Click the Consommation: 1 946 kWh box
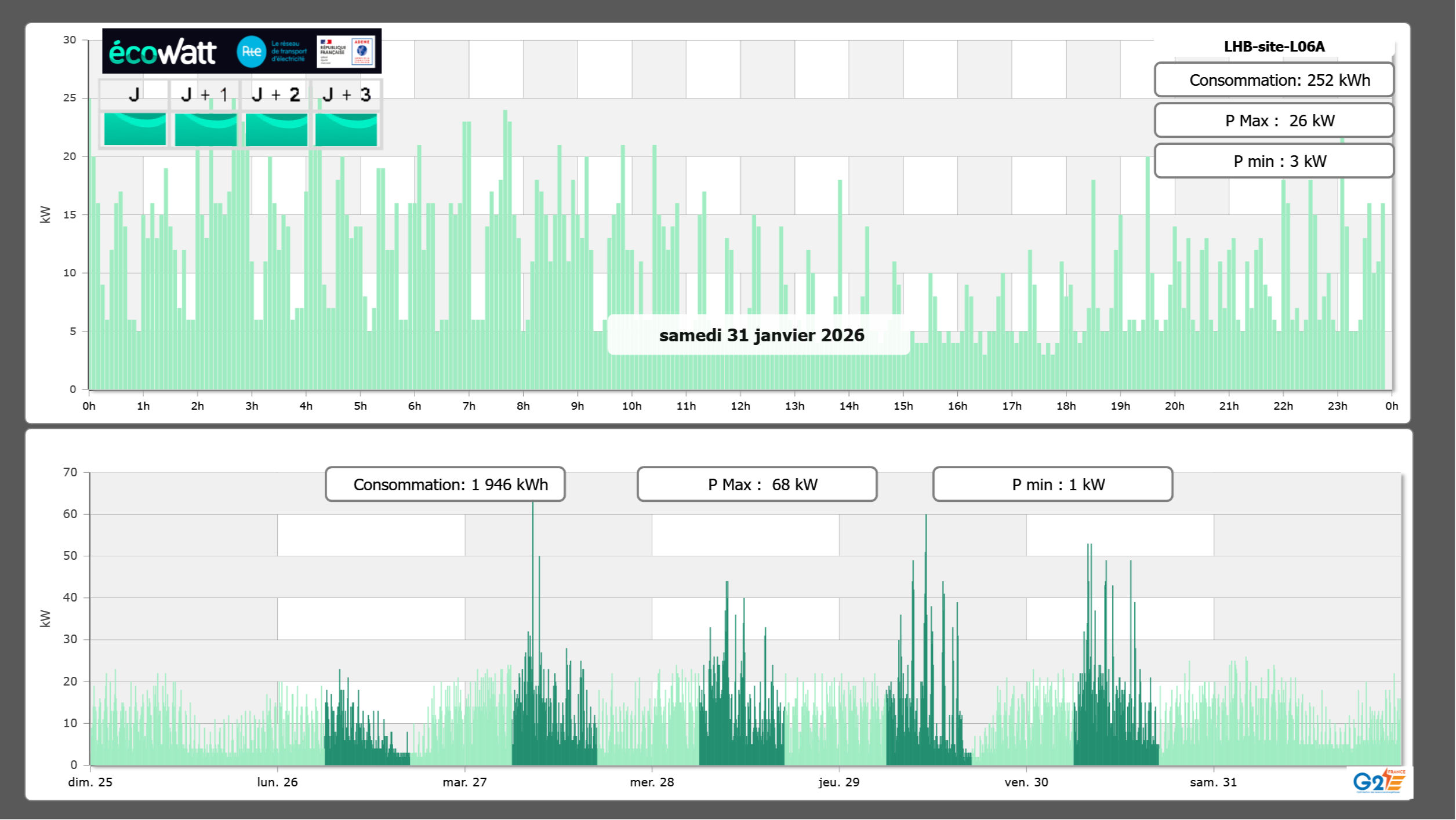Image resolution: width=1456 pixels, height=820 pixels. tap(445, 484)
